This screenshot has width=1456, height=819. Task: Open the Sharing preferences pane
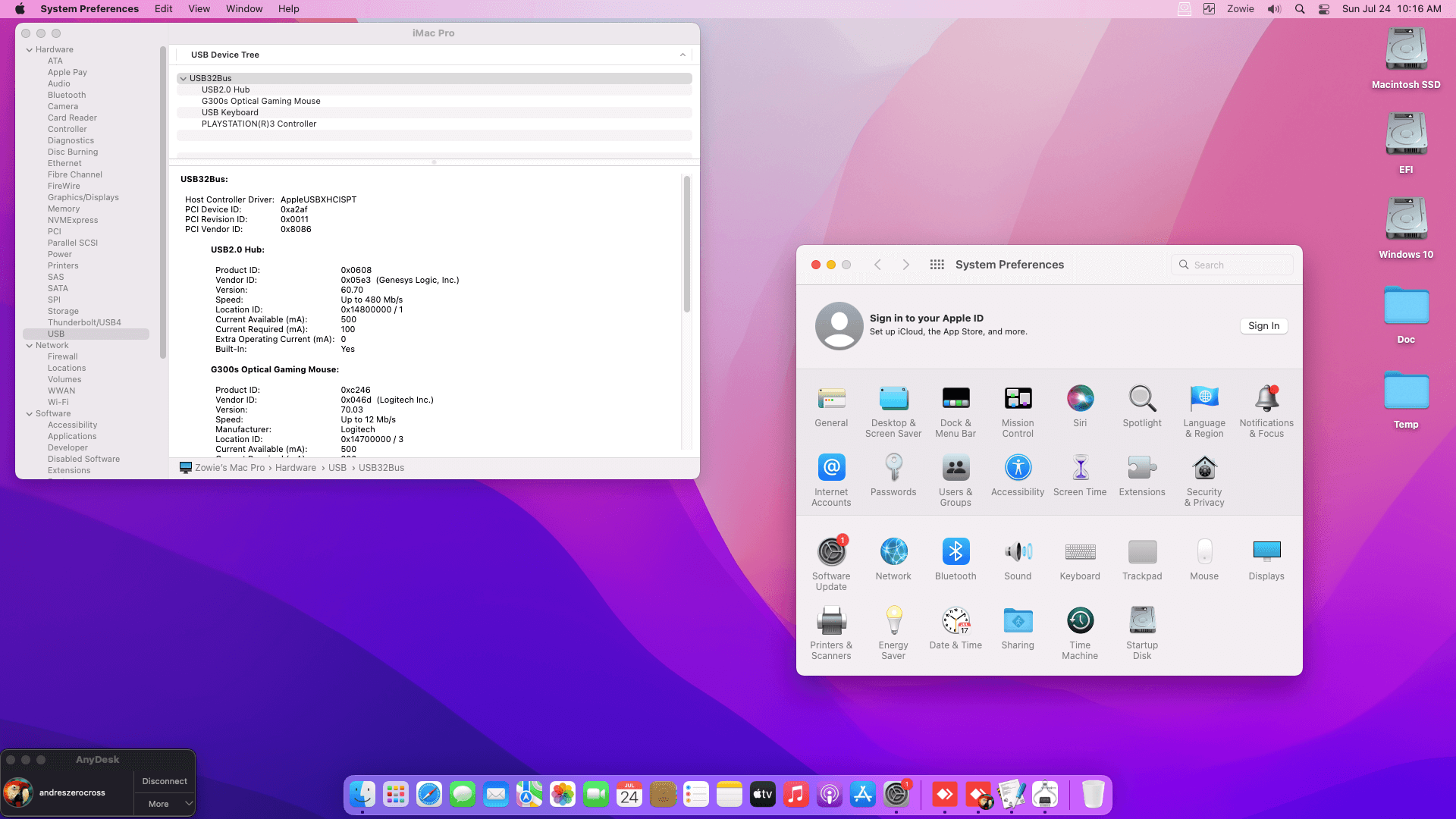(1018, 629)
